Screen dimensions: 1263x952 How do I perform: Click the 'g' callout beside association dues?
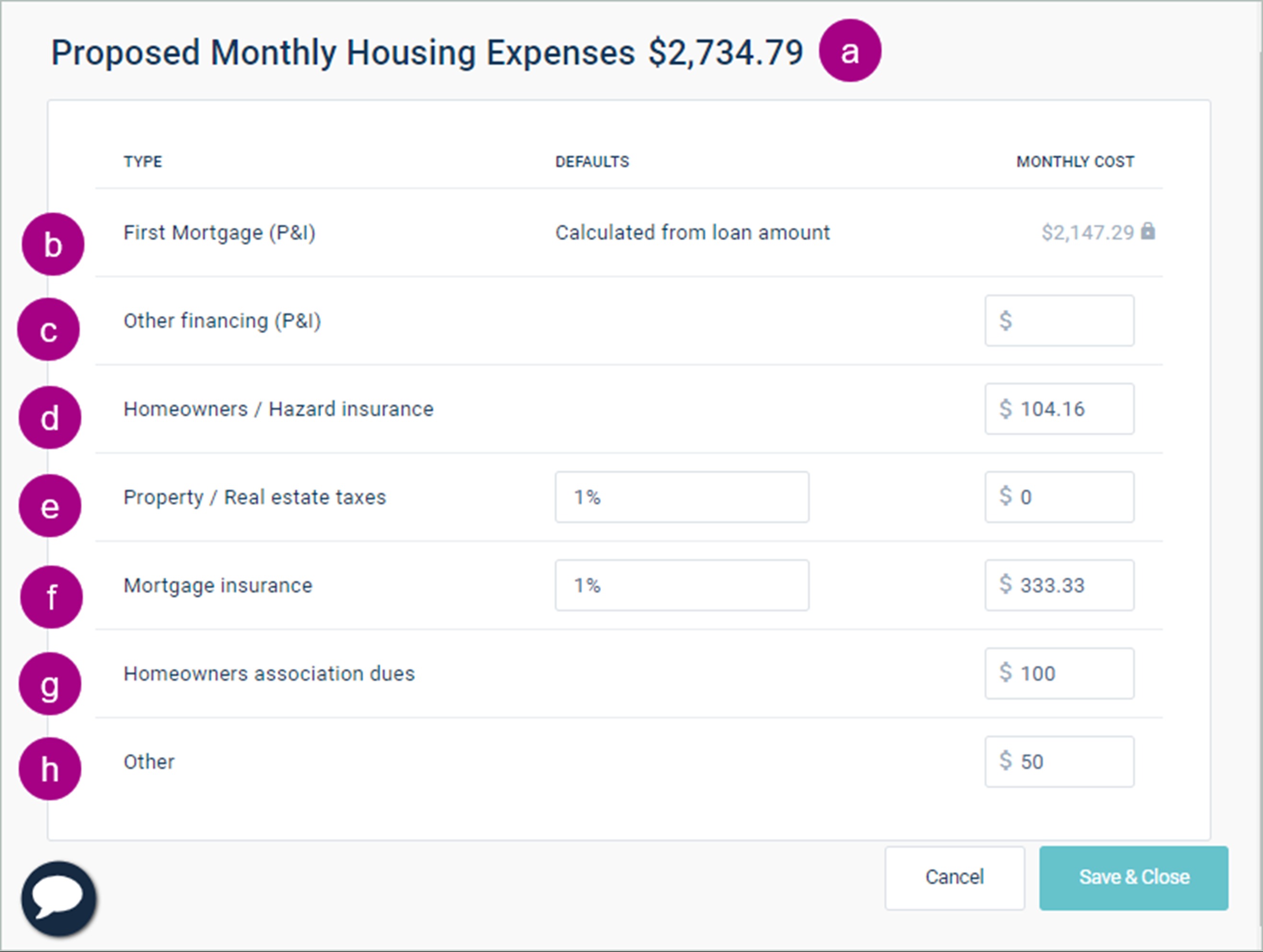(x=50, y=684)
